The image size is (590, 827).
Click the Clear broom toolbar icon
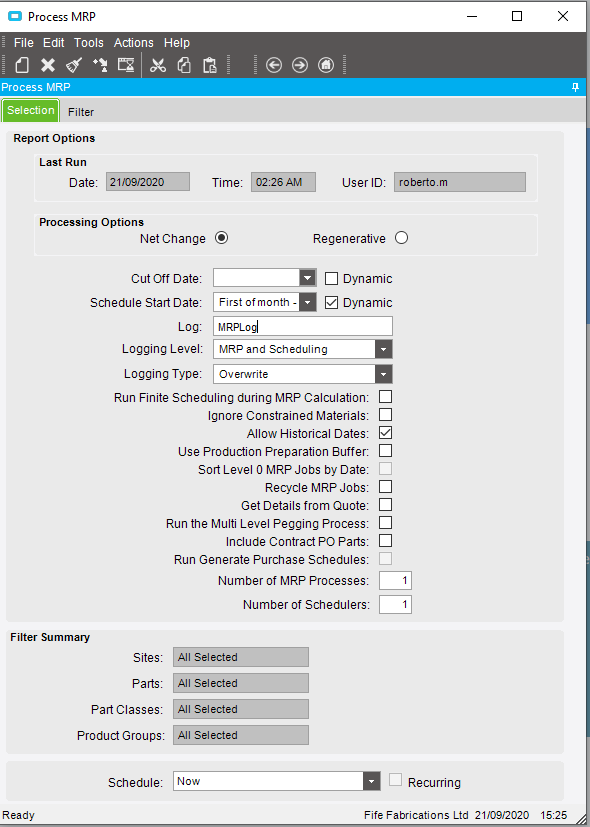click(x=74, y=65)
